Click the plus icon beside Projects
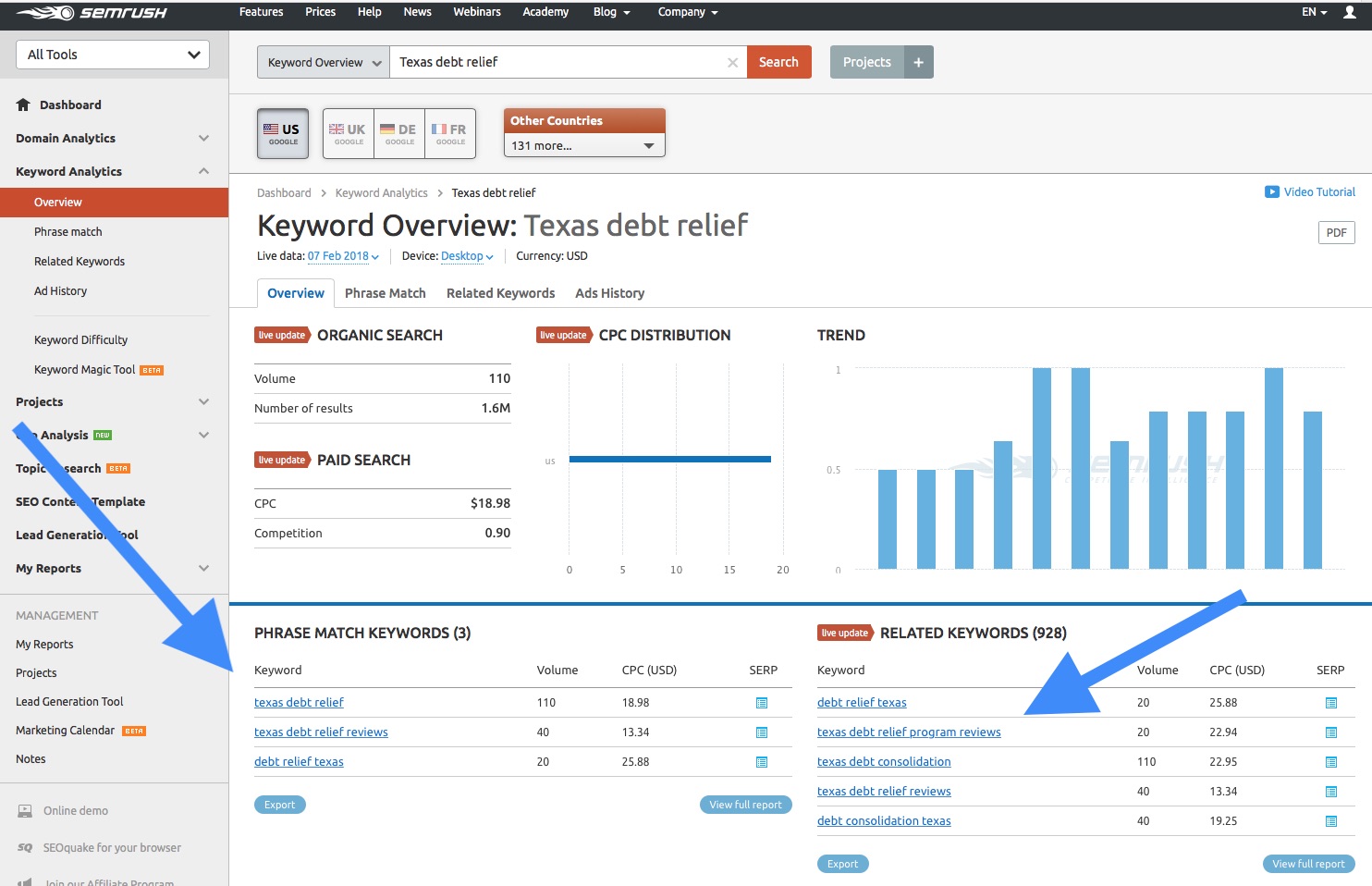Viewport: 1372px width, 886px height. pos(918,62)
